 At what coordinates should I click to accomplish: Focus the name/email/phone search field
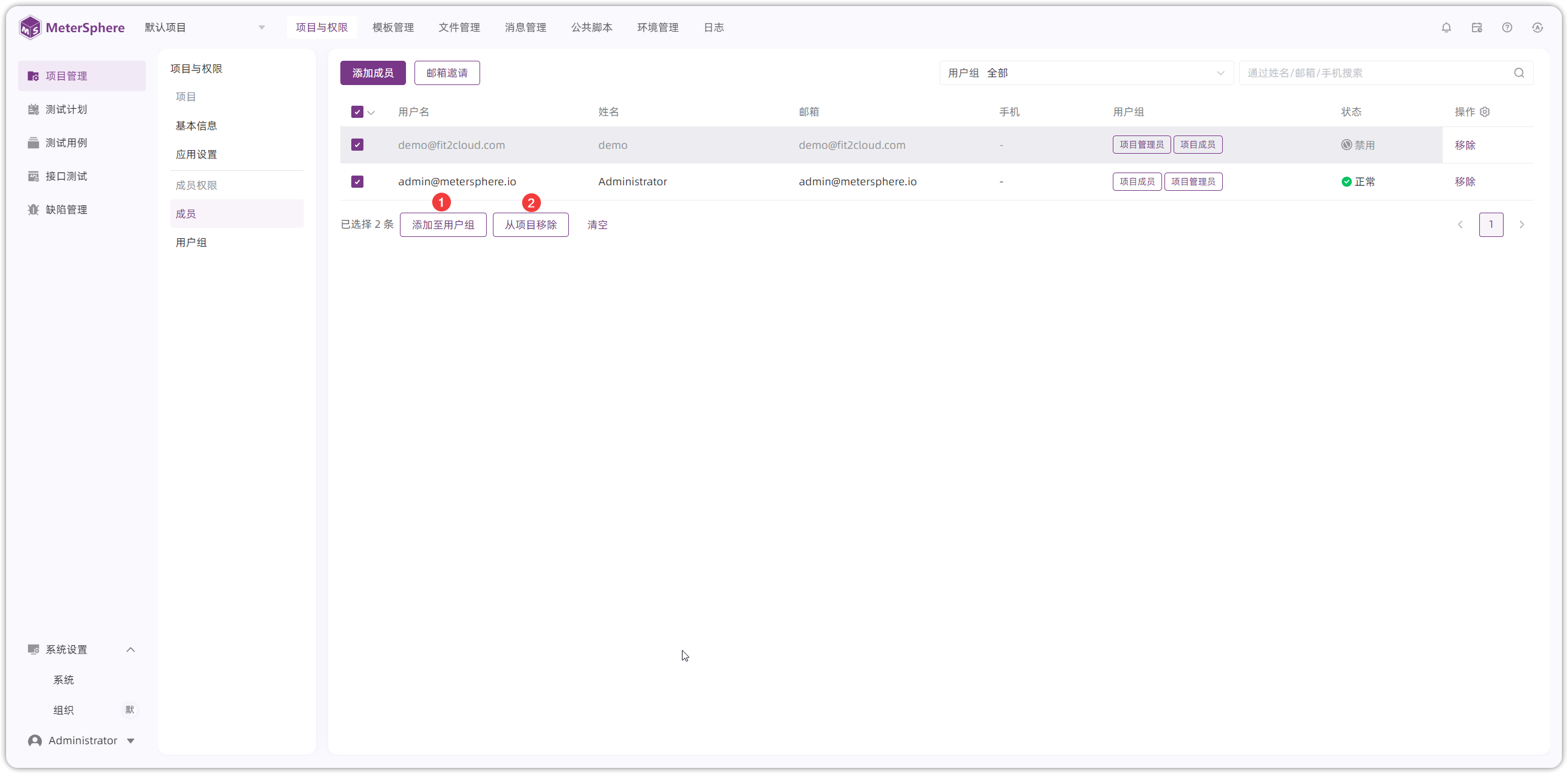[x=1378, y=73]
